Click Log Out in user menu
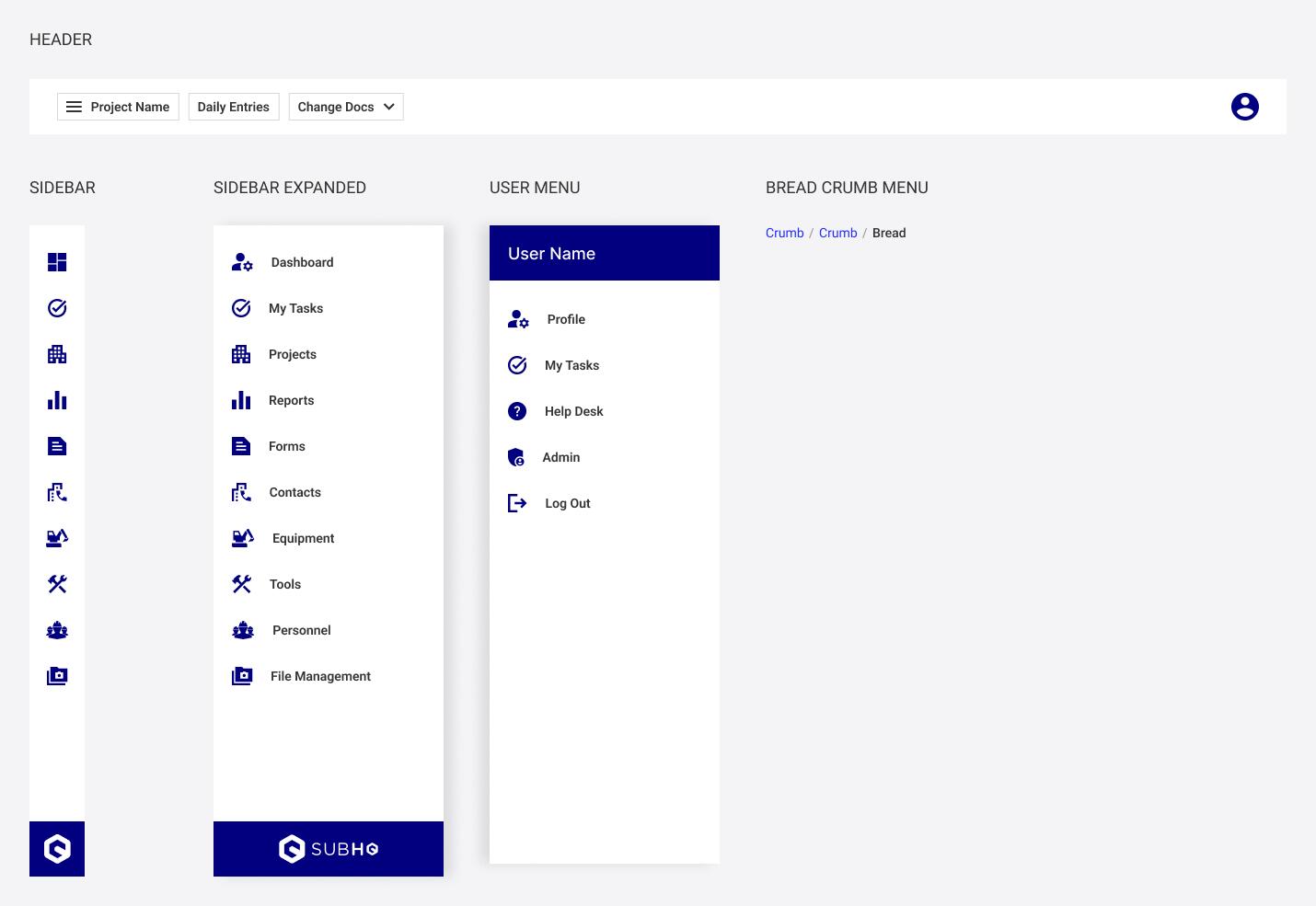The height and width of the screenshot is (906, 1316). (567, 503)
